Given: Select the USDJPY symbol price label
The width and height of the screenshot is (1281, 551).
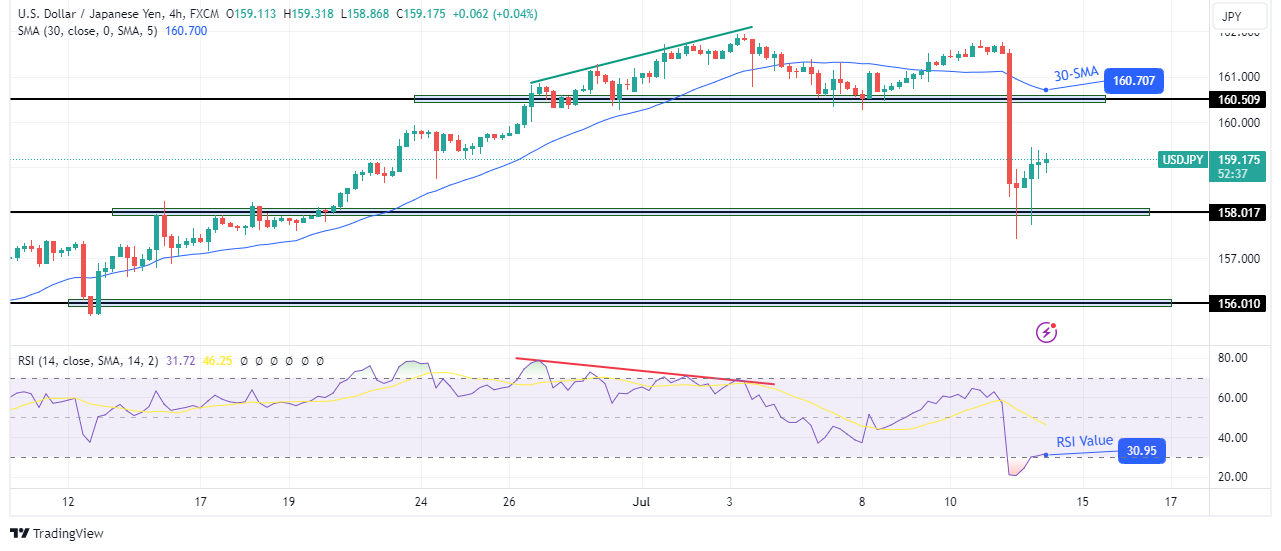Looking at the screenshot, I should click(x=1182, y=159).
